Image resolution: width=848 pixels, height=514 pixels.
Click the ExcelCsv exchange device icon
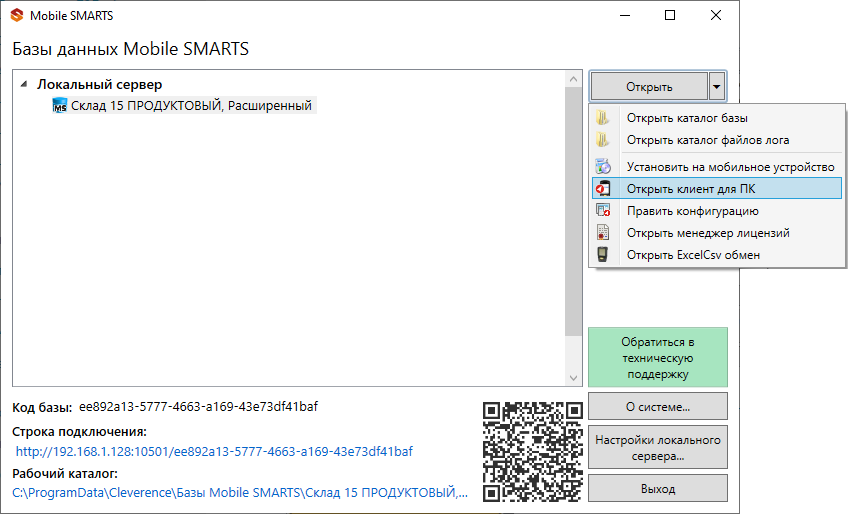click(602, 255)
